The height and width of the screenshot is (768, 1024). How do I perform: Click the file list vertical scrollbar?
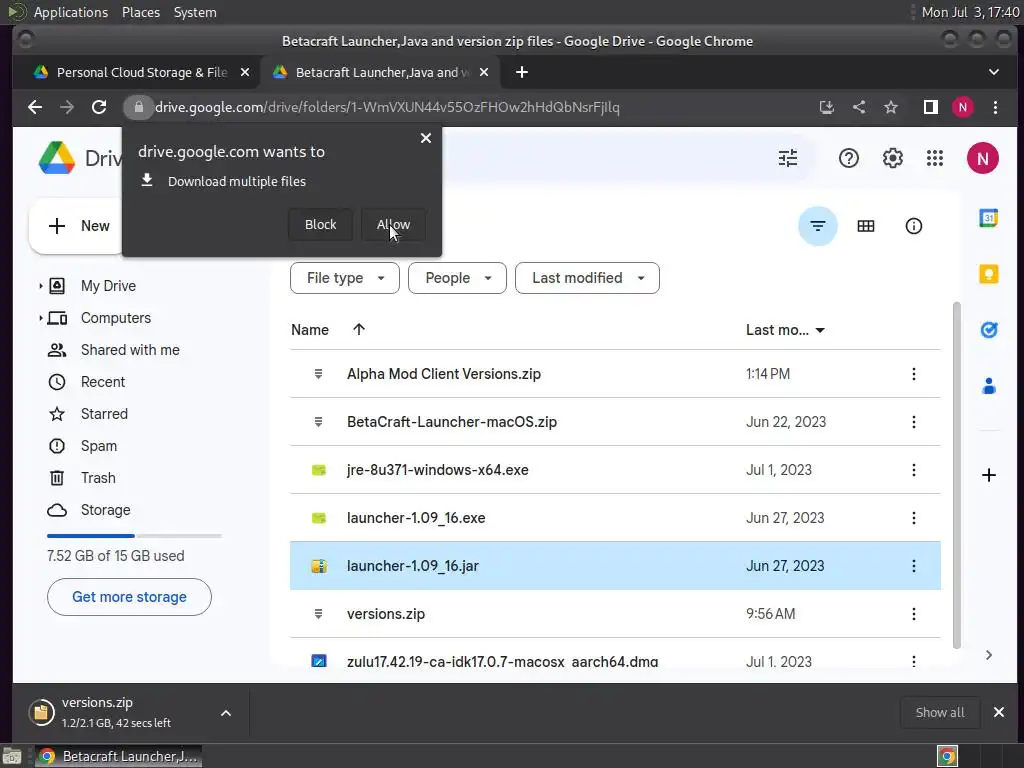957,475
